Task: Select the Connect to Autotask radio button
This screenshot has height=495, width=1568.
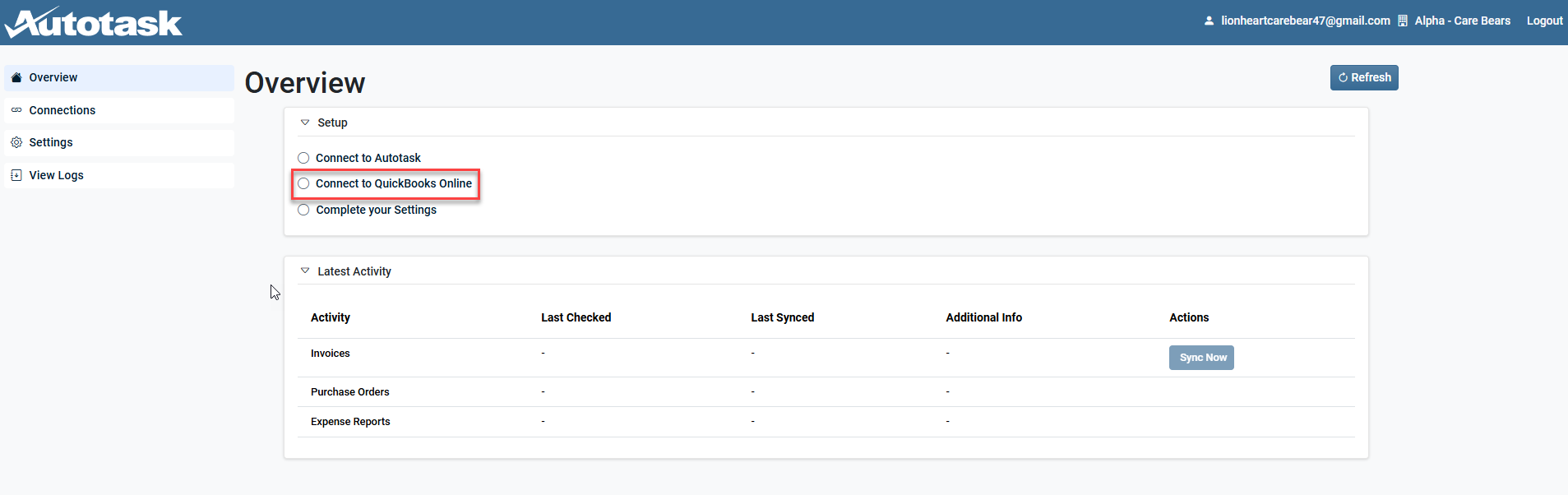Action: 304,158
